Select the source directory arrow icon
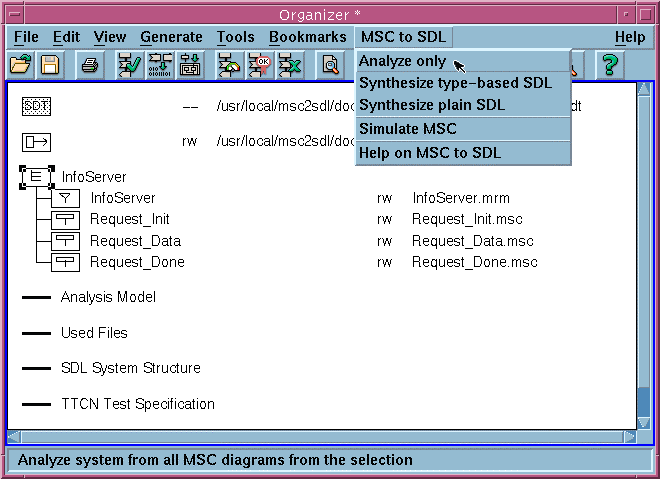 coord(36,142)
